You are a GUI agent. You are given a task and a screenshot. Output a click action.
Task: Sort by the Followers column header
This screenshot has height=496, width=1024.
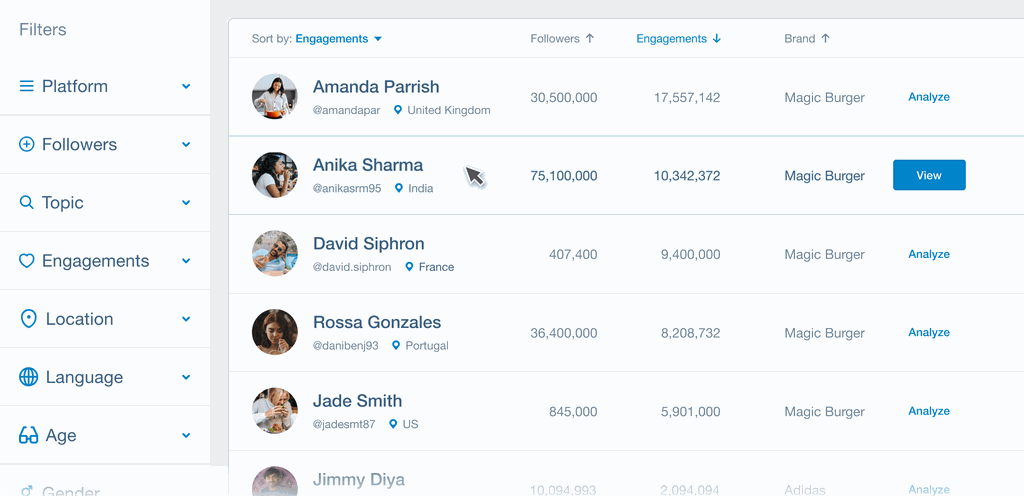[x=562, y=39]
